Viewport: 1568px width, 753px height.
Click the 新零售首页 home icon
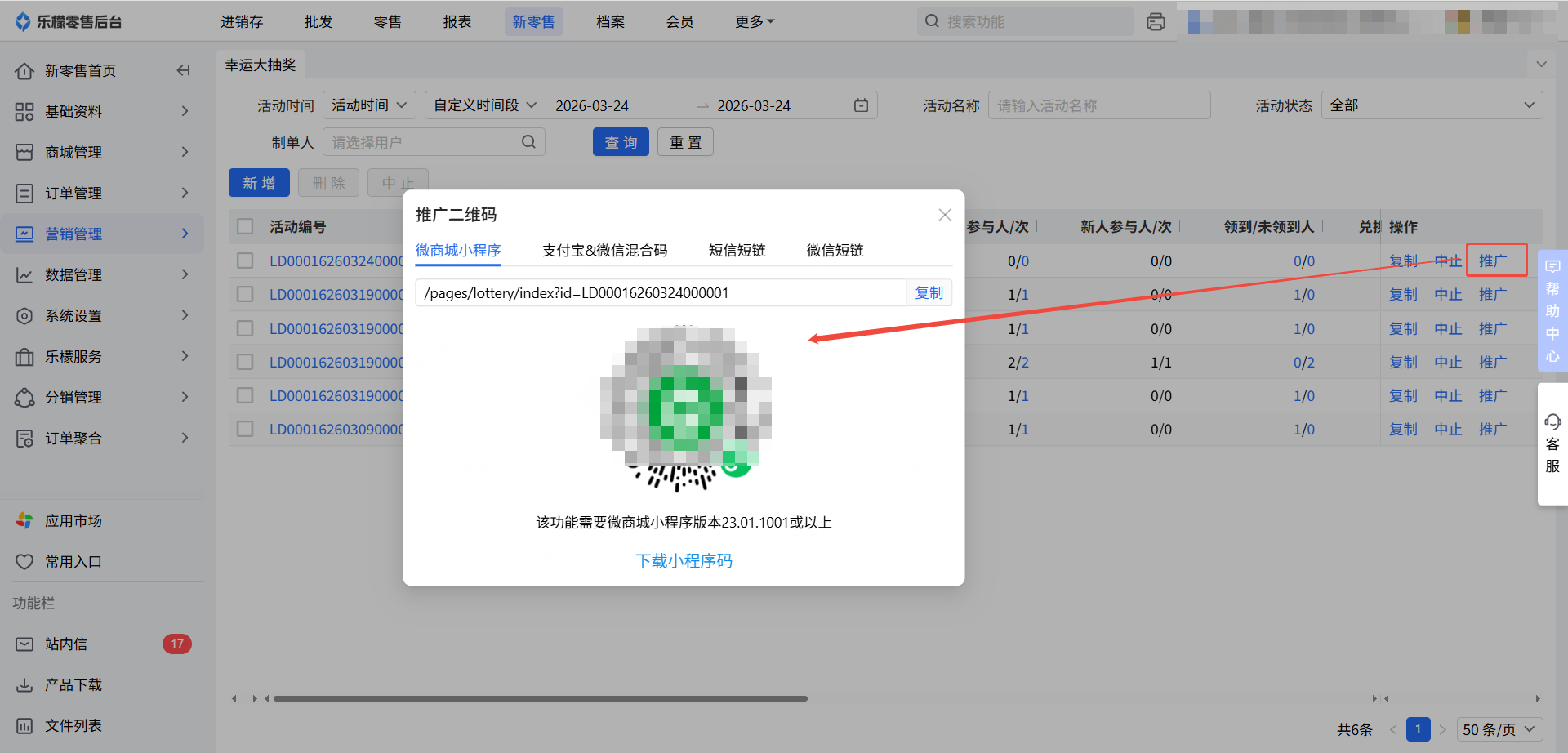pos(24,71)
